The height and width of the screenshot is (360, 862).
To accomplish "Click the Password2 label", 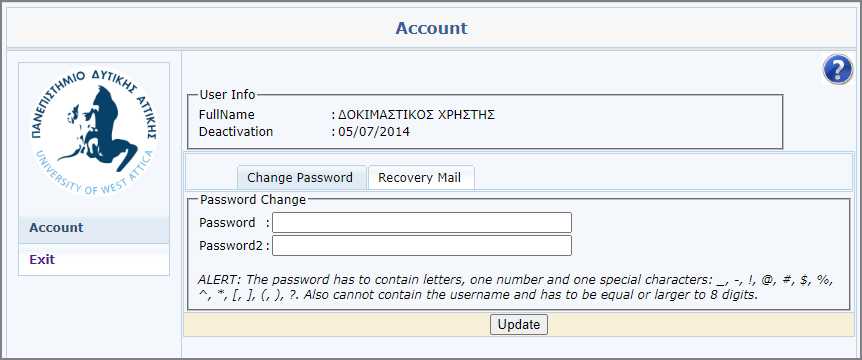I will pos(231,246).
